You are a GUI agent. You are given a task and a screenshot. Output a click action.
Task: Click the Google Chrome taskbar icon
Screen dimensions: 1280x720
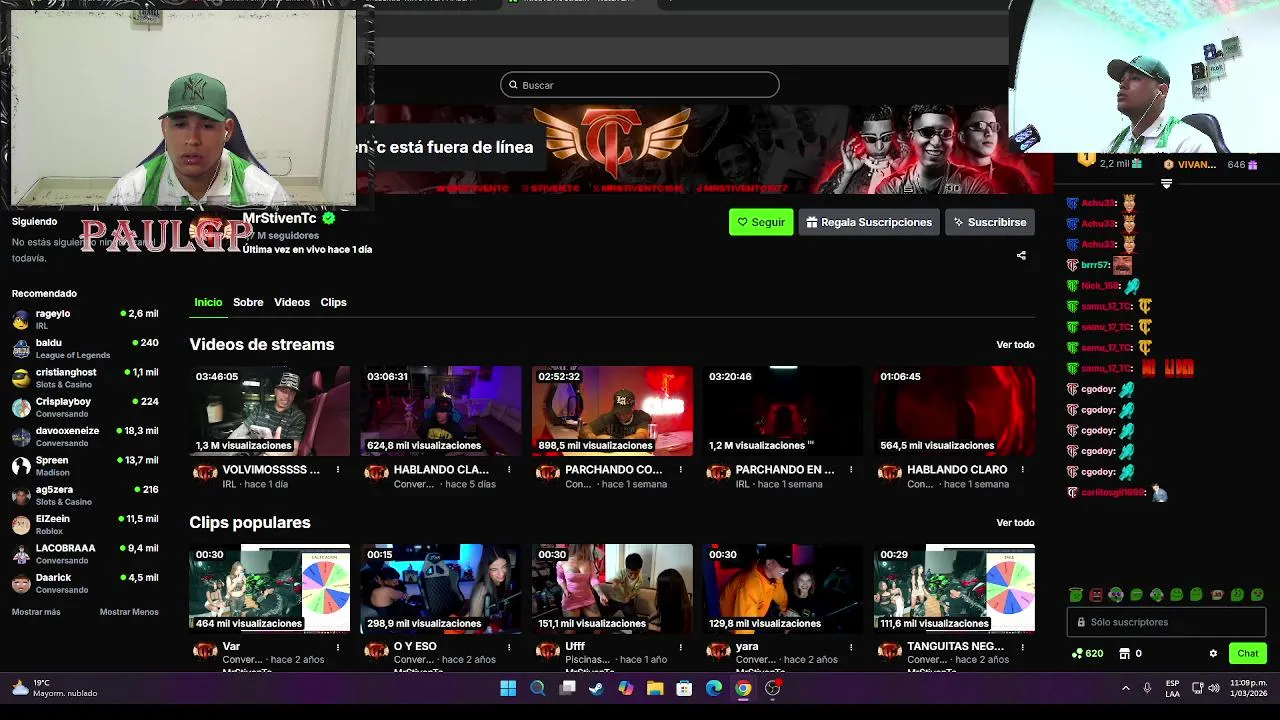point(743,688)
